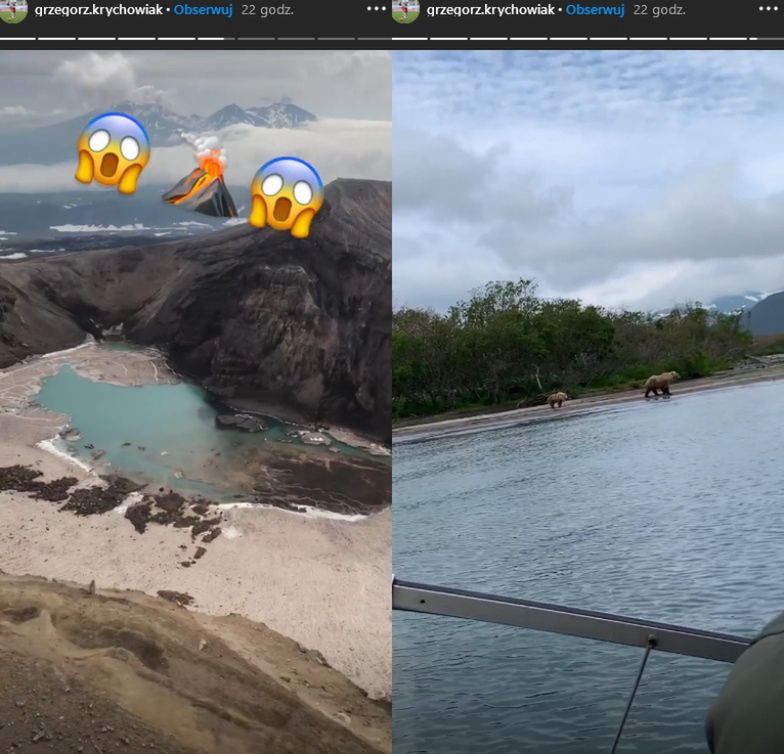Follow via Obserwuj in the bears story
784x754 pixels.
click(595, 10)
